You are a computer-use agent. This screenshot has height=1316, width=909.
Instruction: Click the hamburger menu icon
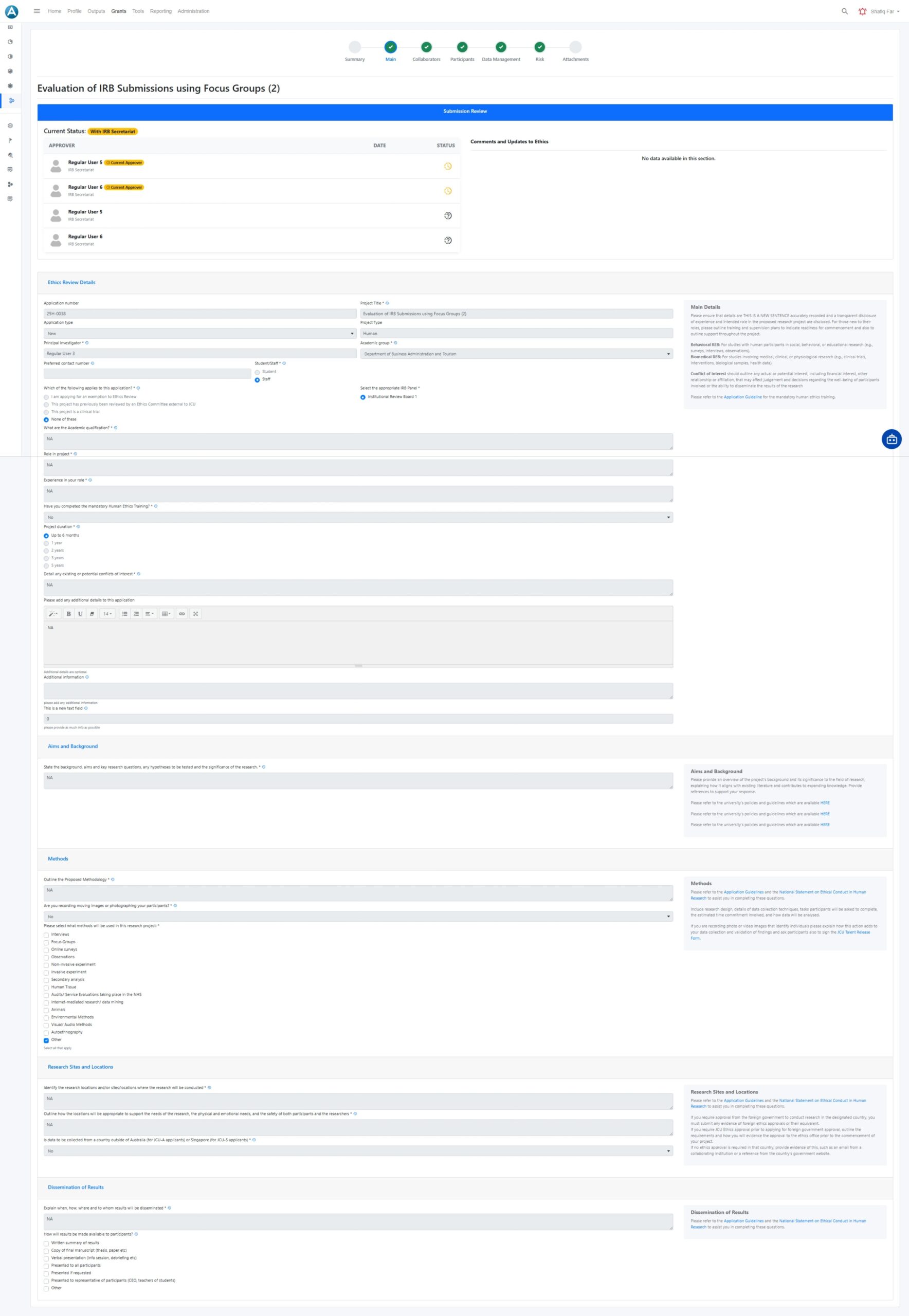pos(37,11)
